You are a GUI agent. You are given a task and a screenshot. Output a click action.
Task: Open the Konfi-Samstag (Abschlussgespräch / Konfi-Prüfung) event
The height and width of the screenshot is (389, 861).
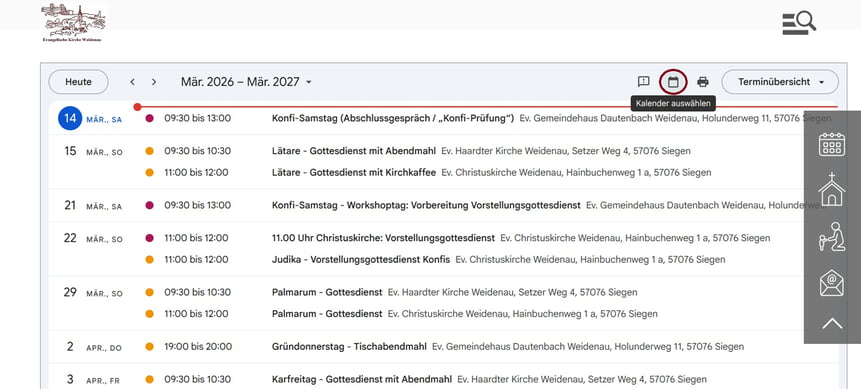393,118
